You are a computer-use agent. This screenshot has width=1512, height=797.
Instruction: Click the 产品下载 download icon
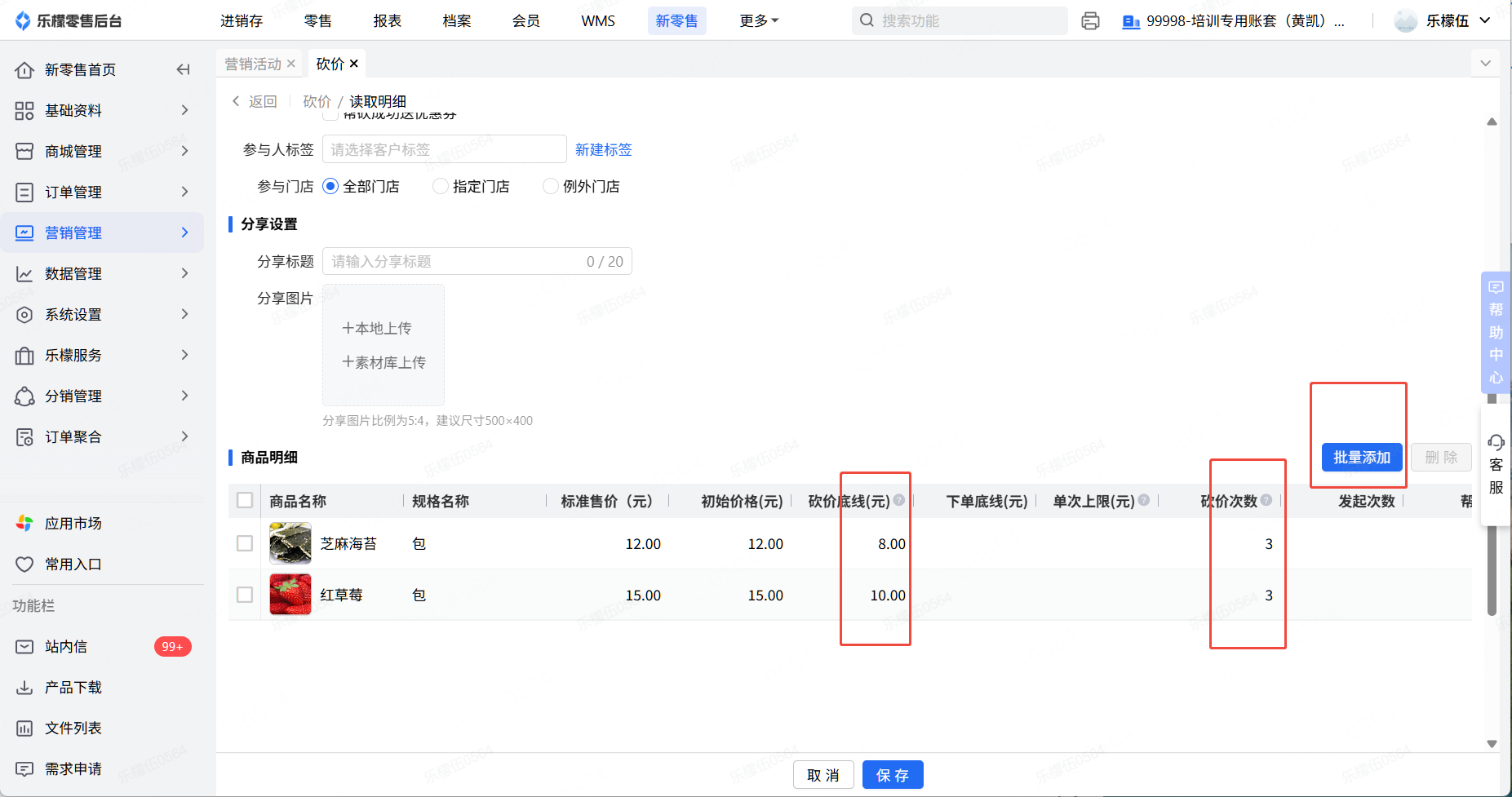tap(24, 688)
